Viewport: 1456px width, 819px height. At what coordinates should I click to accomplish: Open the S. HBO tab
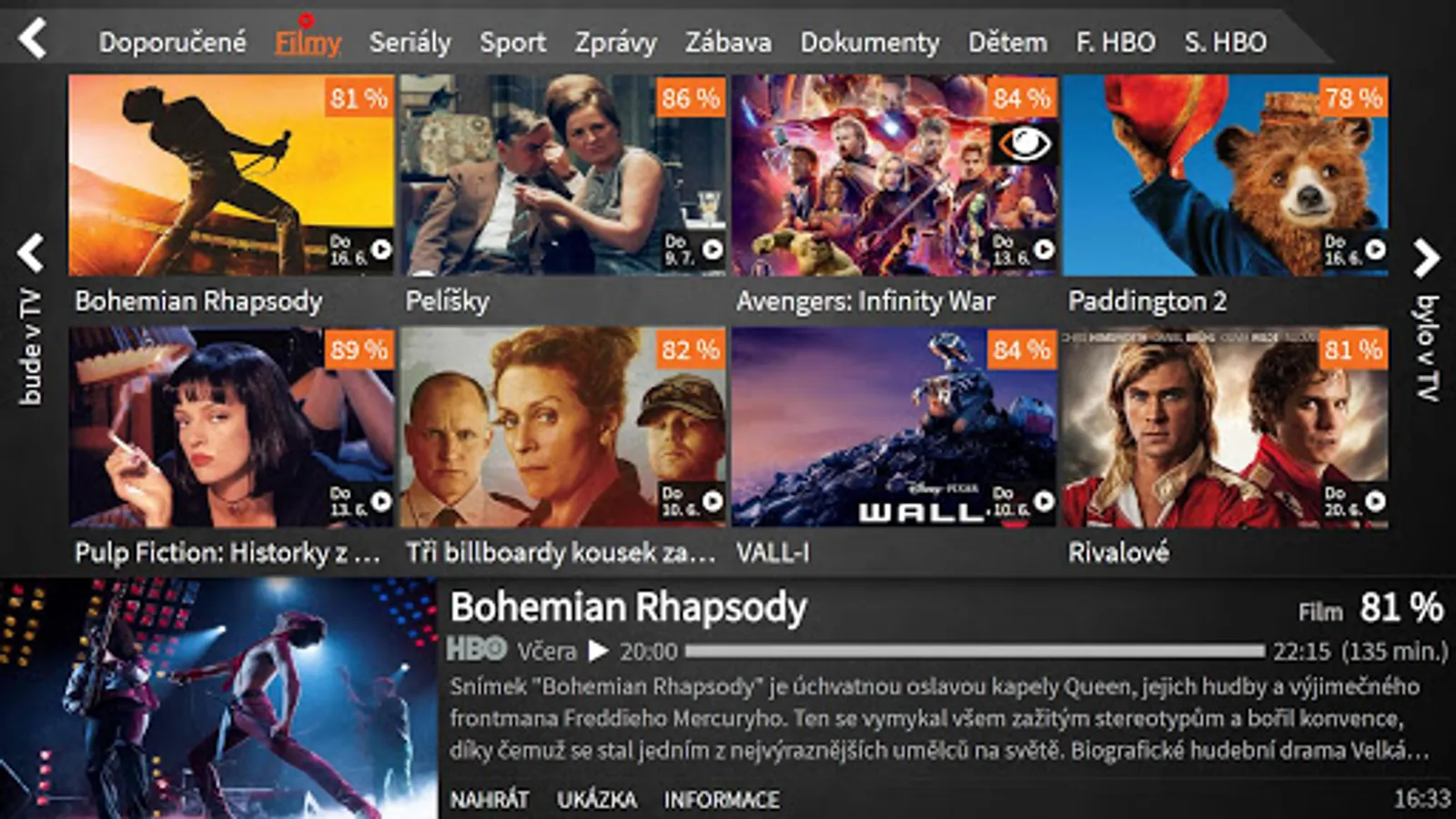[1225, 42]
